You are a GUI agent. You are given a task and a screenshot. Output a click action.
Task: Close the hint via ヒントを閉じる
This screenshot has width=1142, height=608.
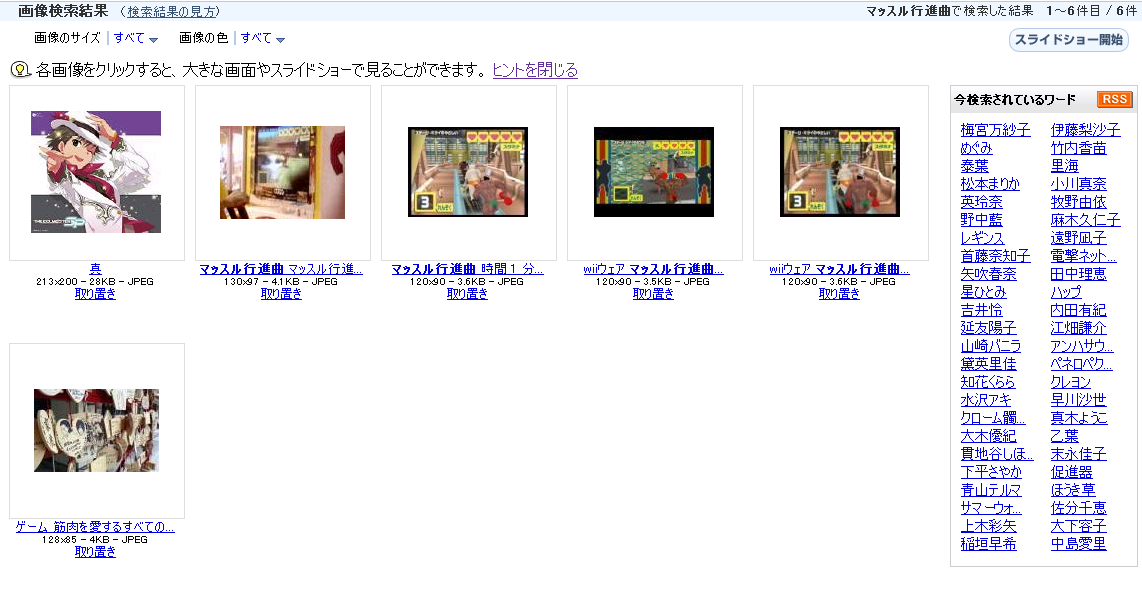pos(535,70)
